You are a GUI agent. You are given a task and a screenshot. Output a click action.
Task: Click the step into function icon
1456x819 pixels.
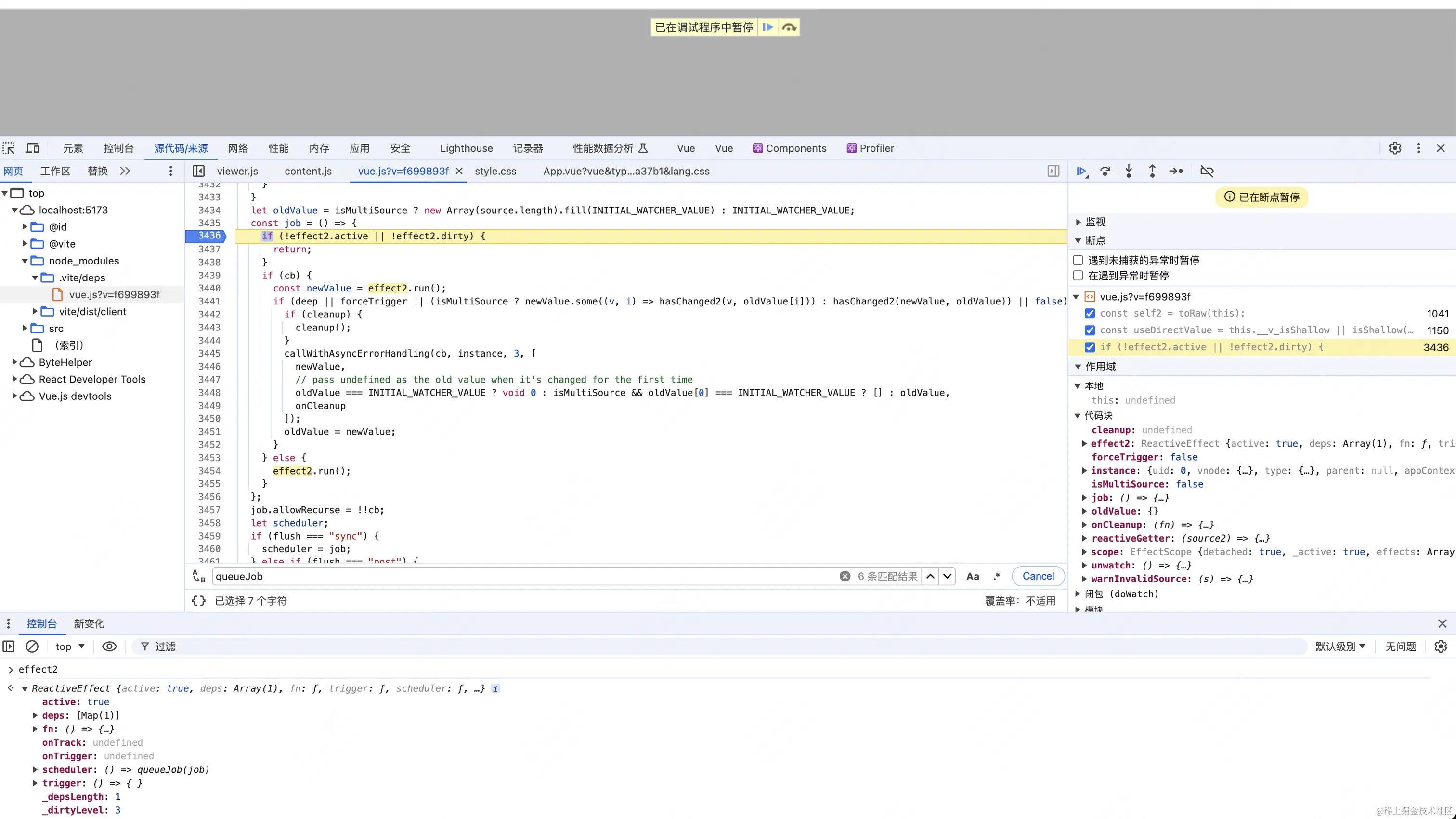[1129, 172]
